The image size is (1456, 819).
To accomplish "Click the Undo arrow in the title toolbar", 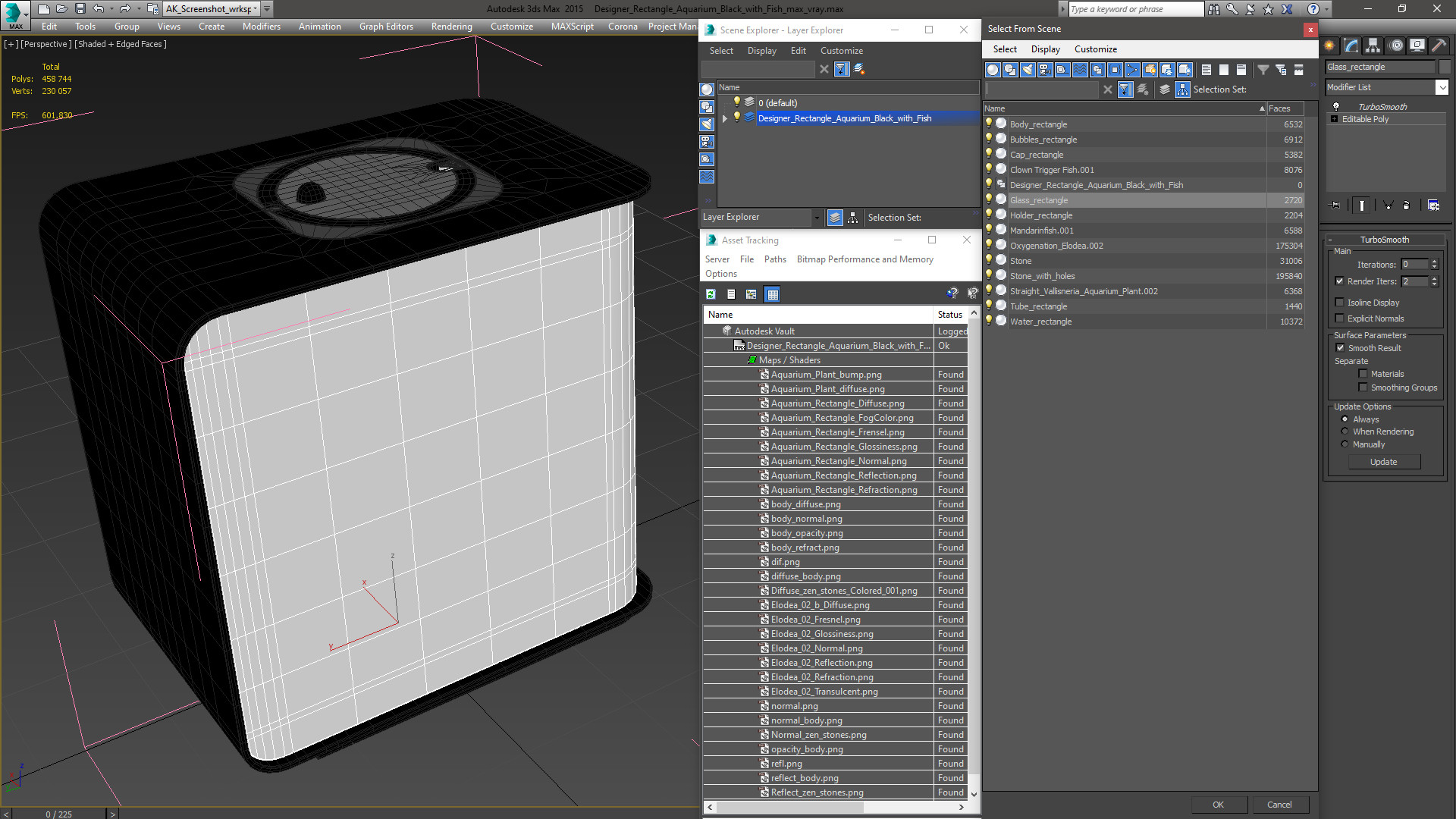I will pyautogui.click(x=99, y=9).
